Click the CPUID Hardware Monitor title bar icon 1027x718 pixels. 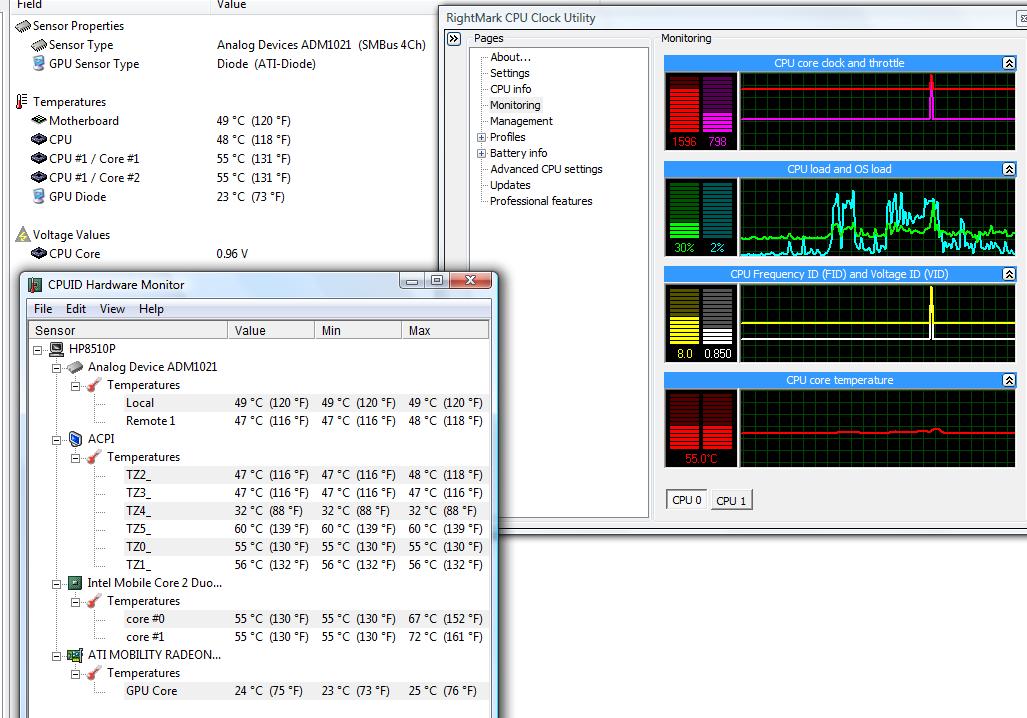pyautogui.click(x=35, y=285)
